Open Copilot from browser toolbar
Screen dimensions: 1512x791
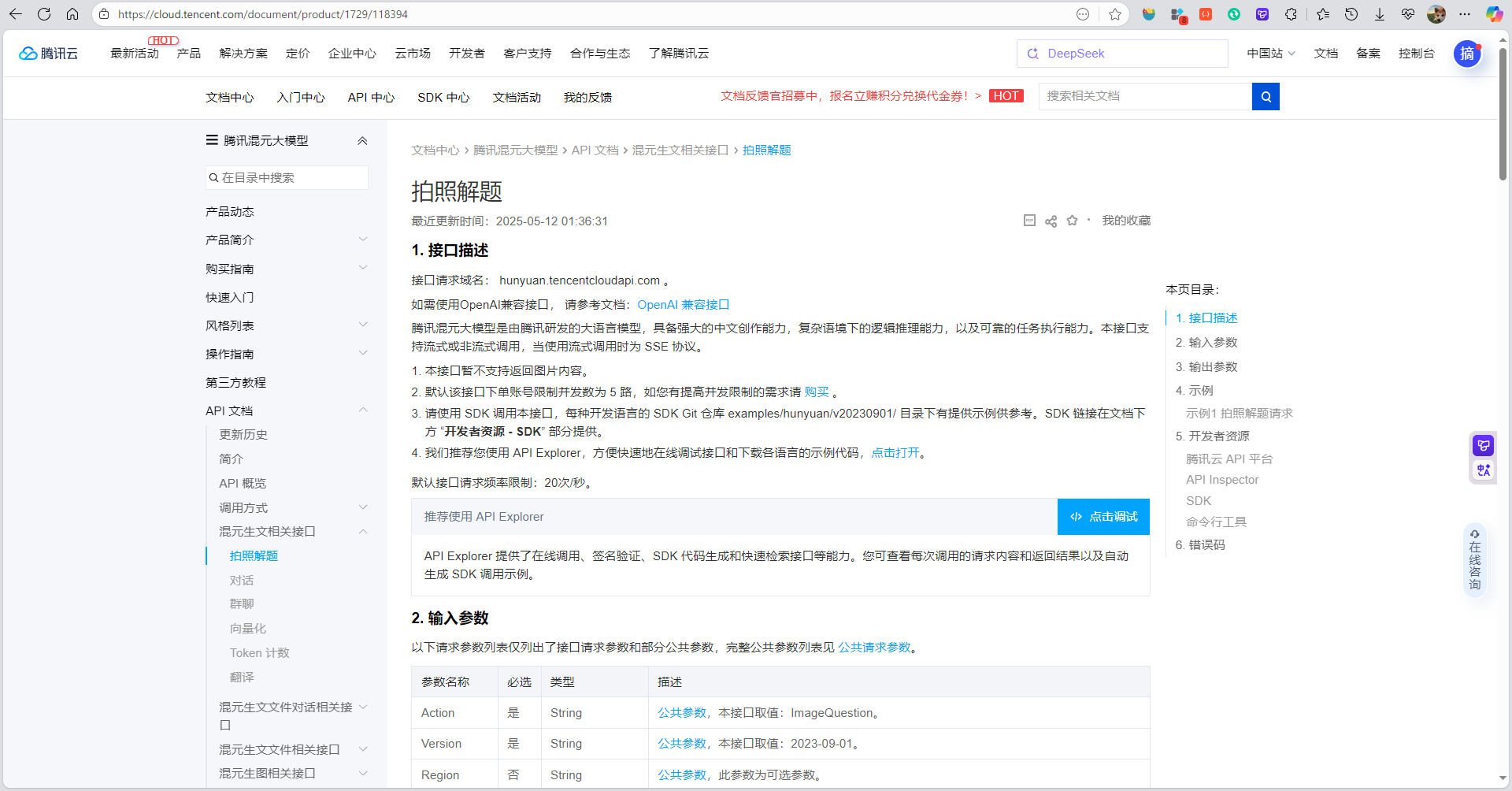click(1494, 13)
